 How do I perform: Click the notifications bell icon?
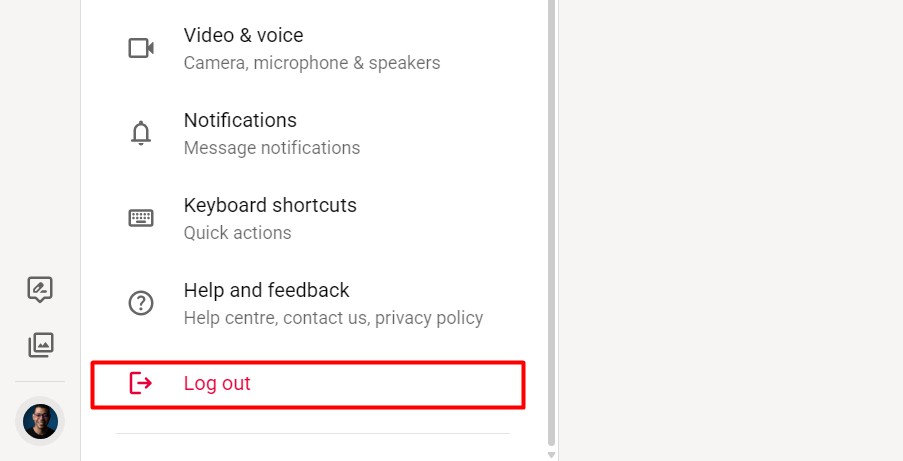141,133
